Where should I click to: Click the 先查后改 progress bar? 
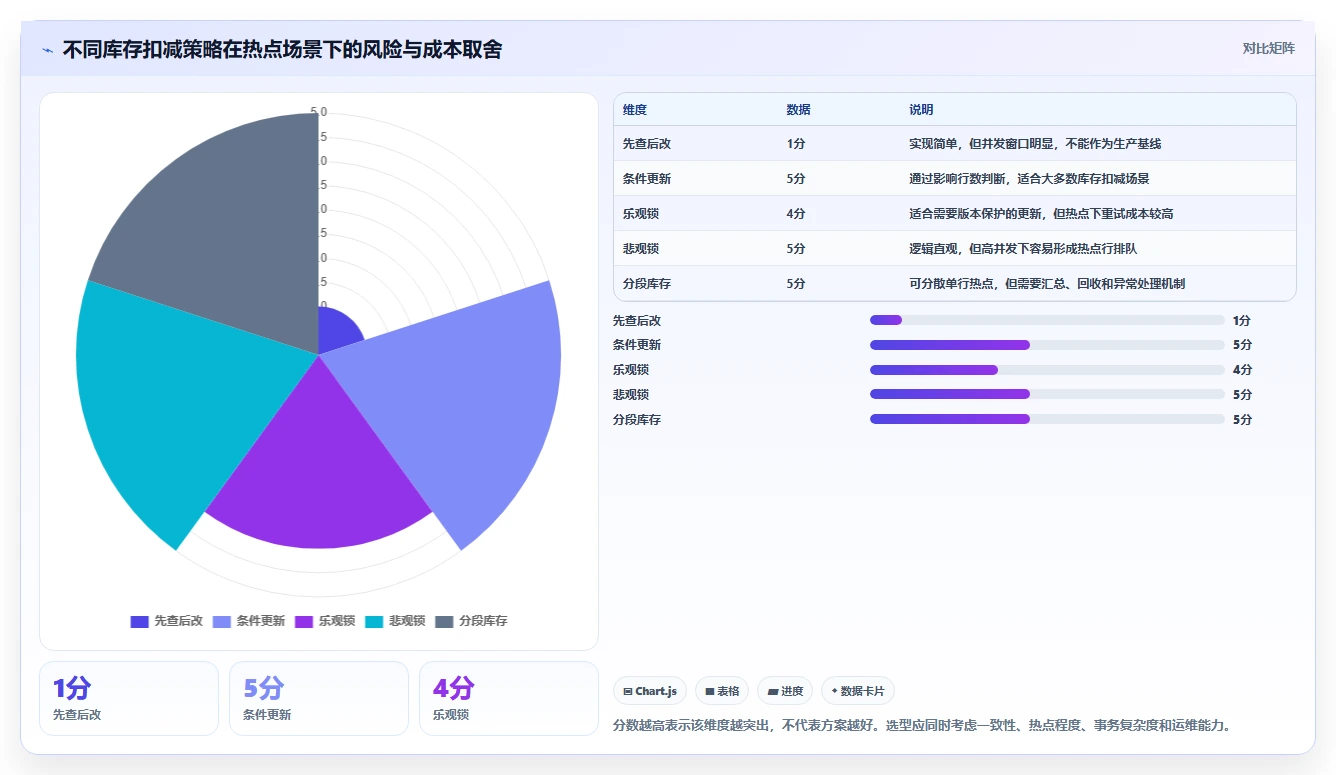point(1047,320)
